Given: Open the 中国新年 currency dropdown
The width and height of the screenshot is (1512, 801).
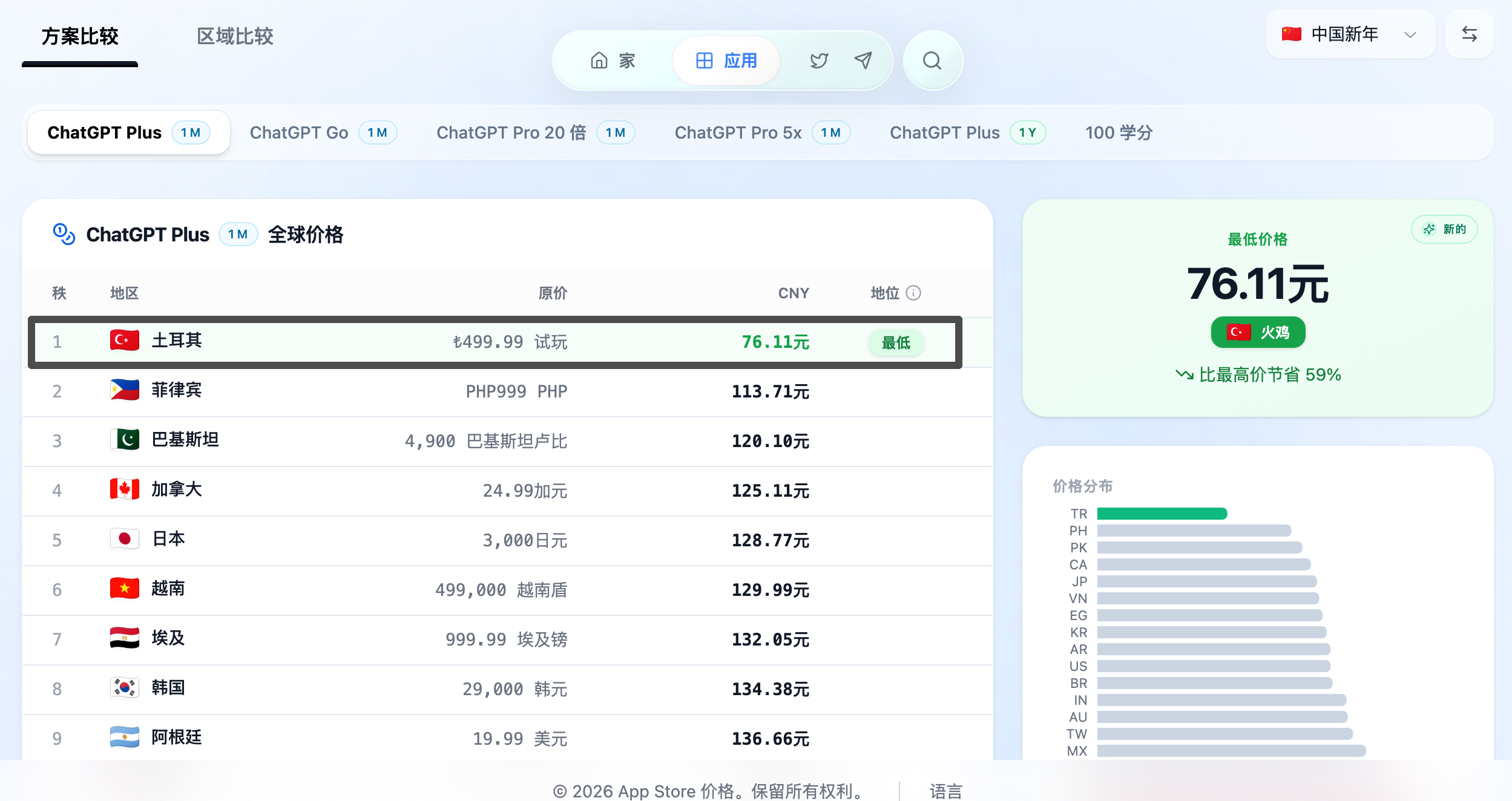Looking at the screenshot, I should point(1350,34).
